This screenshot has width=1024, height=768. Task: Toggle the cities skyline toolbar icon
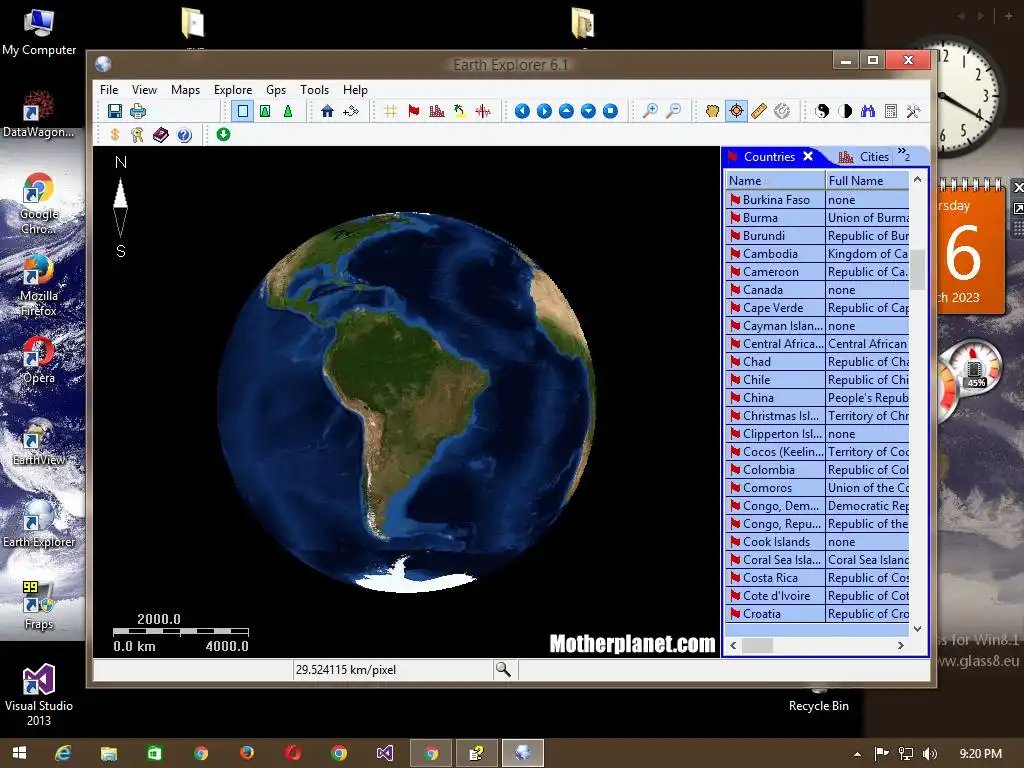(437, 111)
